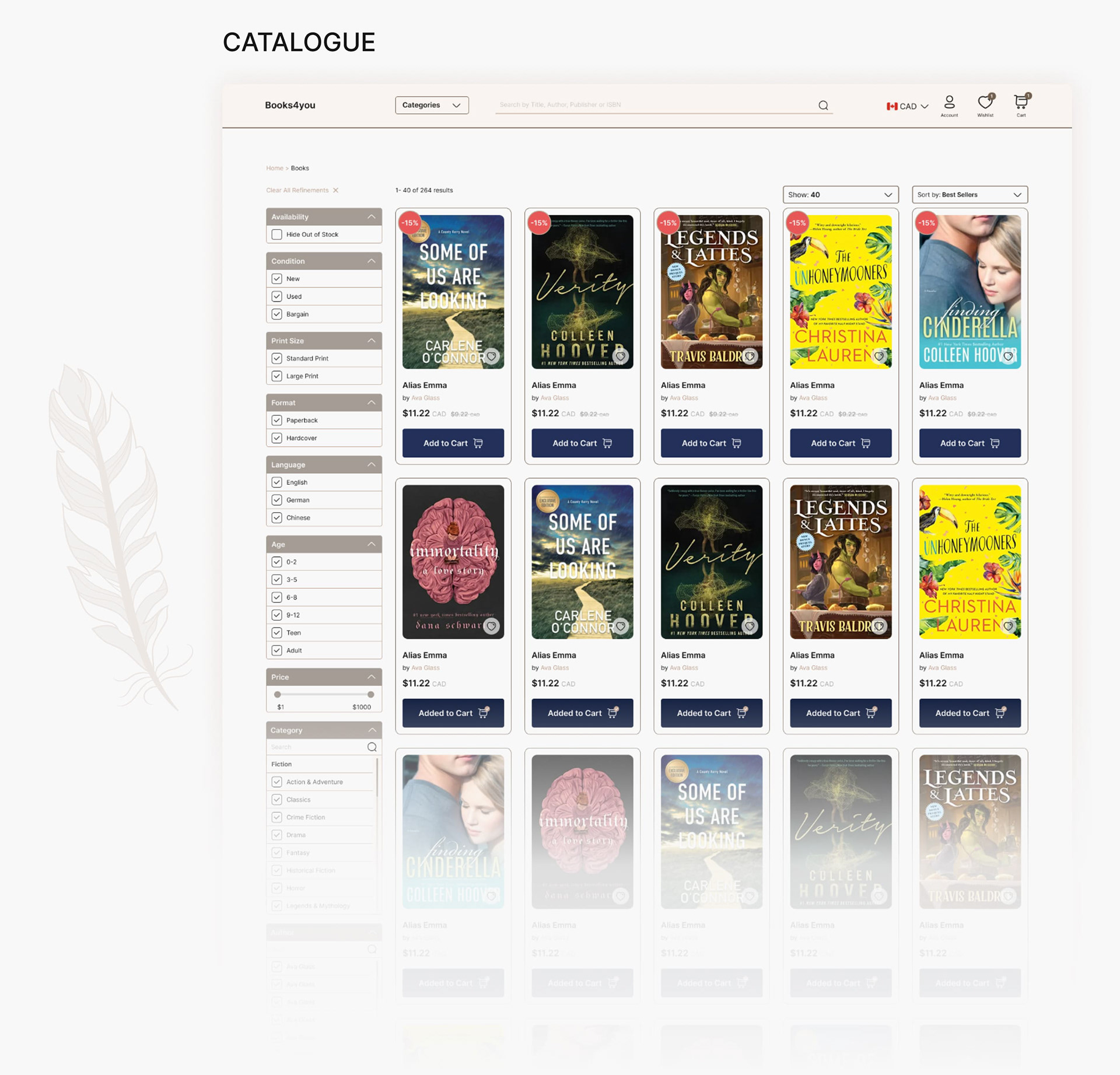Click The Unhoneymooners cover in first row
Screen dimensions: 1120x1075
(x=840, y=292)
